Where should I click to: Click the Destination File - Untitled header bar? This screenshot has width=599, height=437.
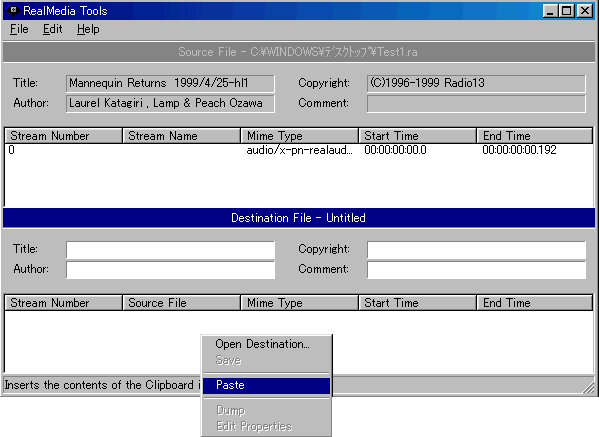[x=299, y=218]
